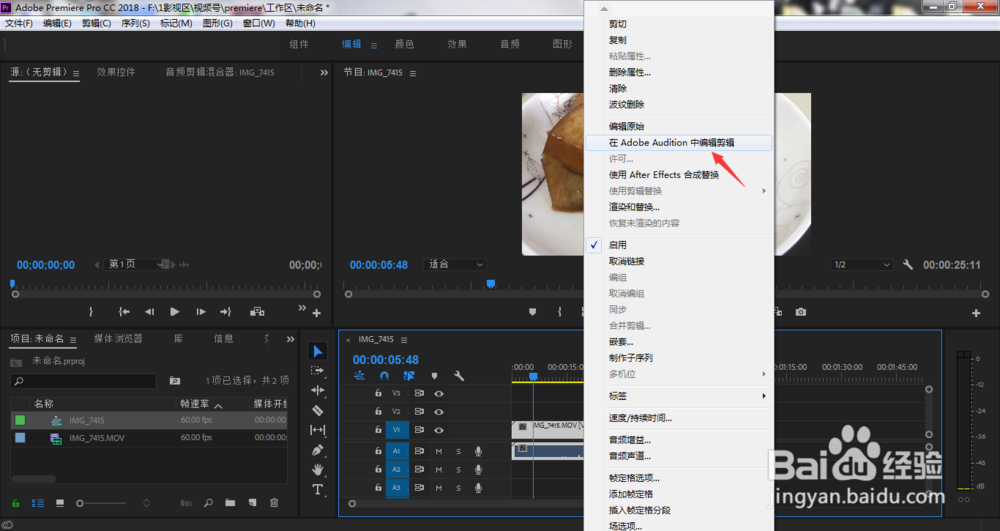1000x531 pixels.
Task: Click new item icon in project panel
Action: 253,503
